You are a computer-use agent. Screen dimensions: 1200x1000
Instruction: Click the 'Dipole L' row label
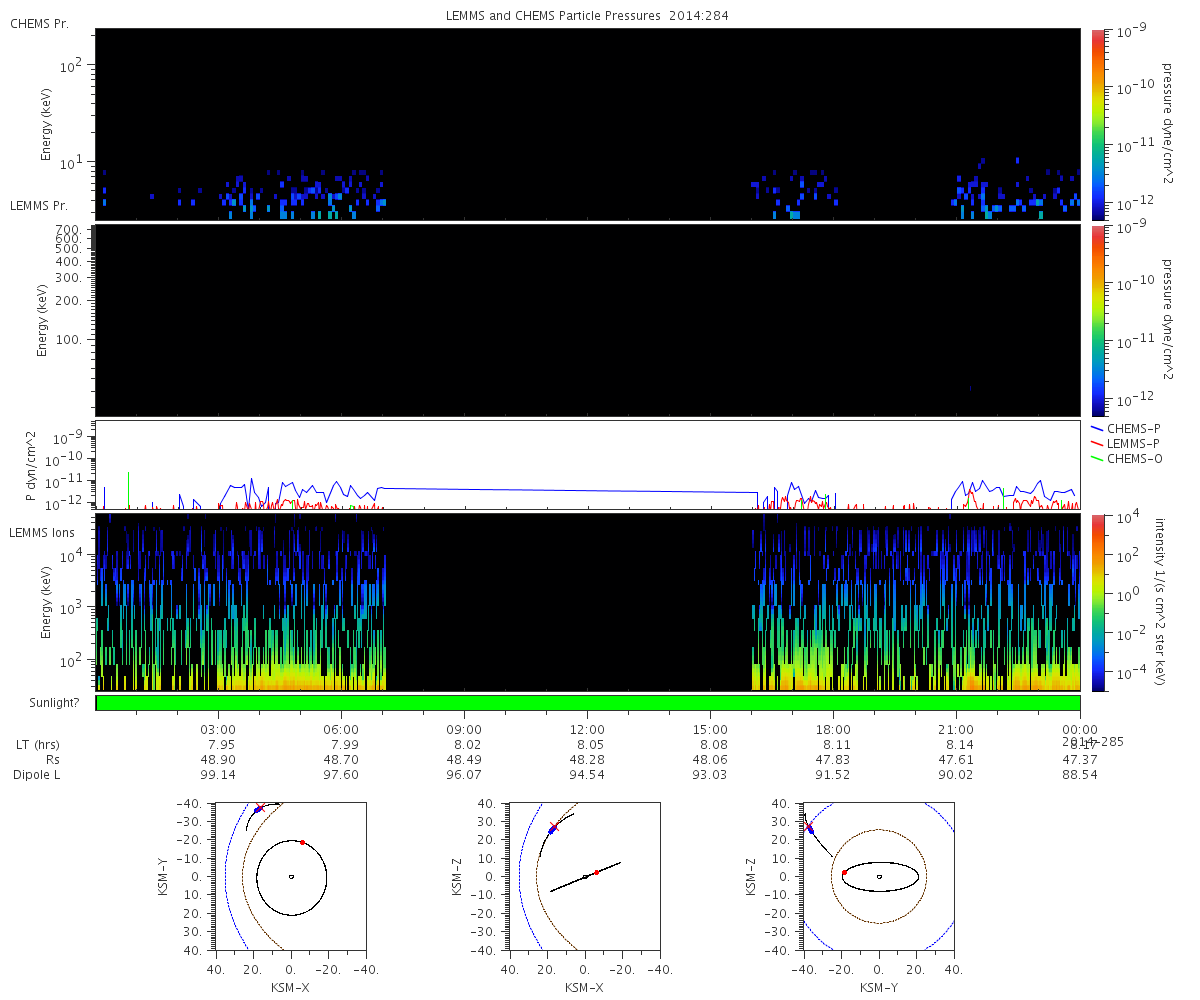[35, 775]
